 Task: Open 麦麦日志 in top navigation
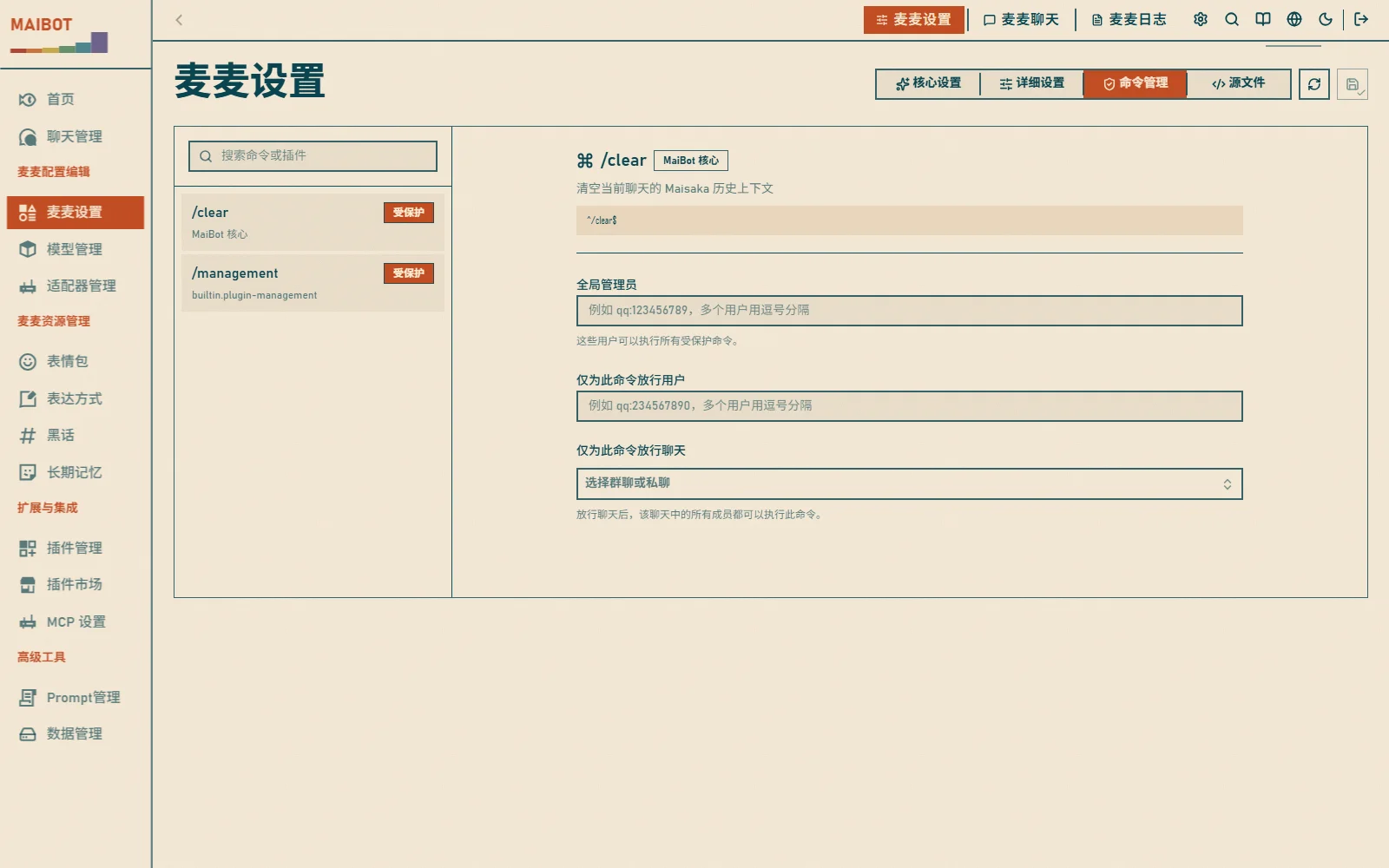click(1129, 19)
